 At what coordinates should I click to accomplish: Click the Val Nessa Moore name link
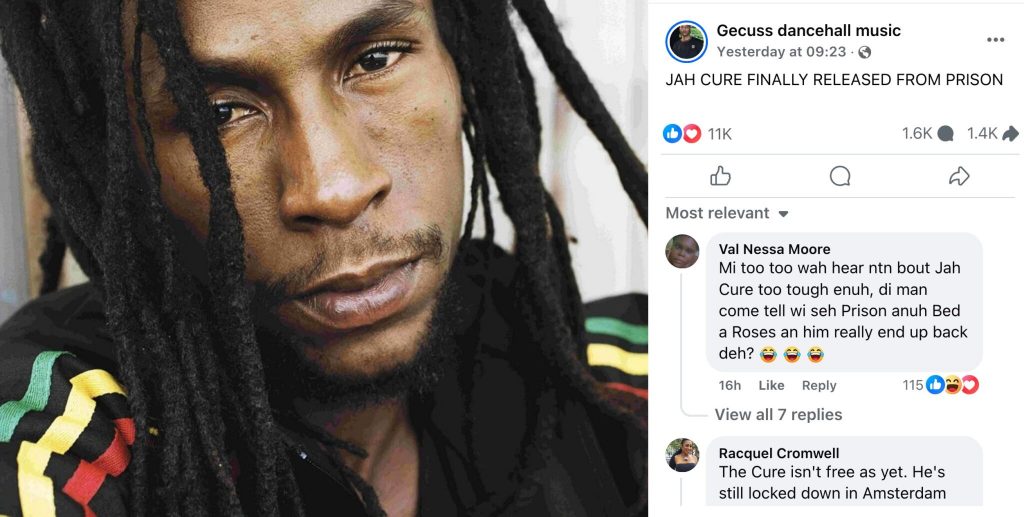(x=775, y=249)
